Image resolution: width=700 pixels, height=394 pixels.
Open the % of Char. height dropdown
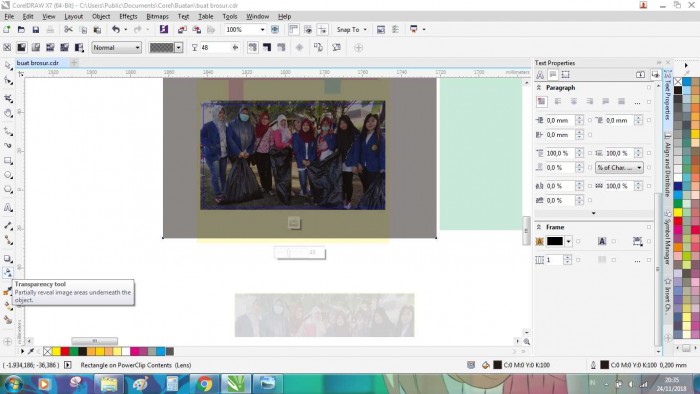coord(619,167)
